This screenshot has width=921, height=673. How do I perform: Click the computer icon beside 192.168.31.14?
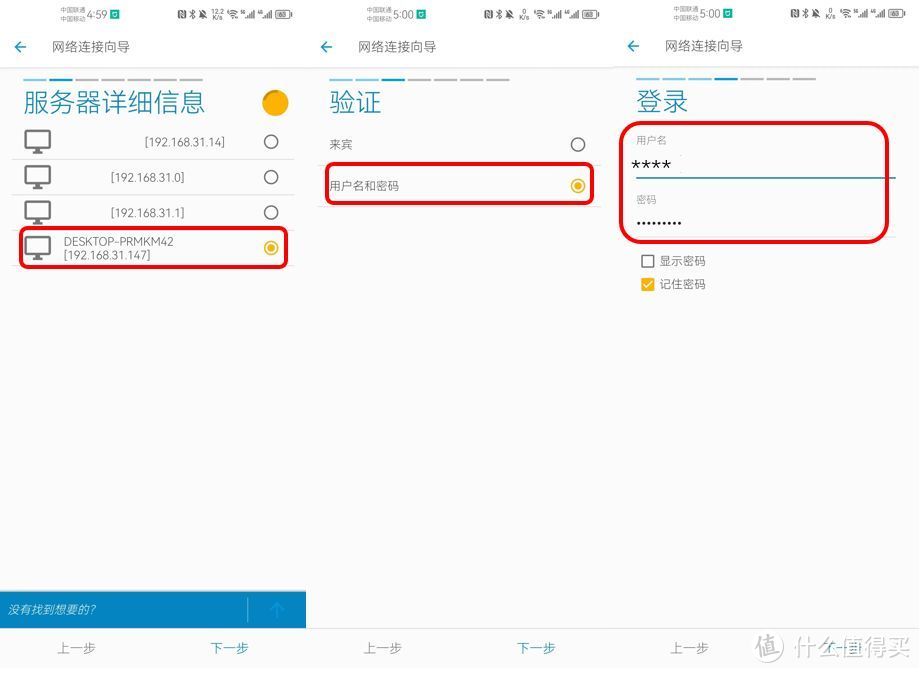(x=37, y=140)
